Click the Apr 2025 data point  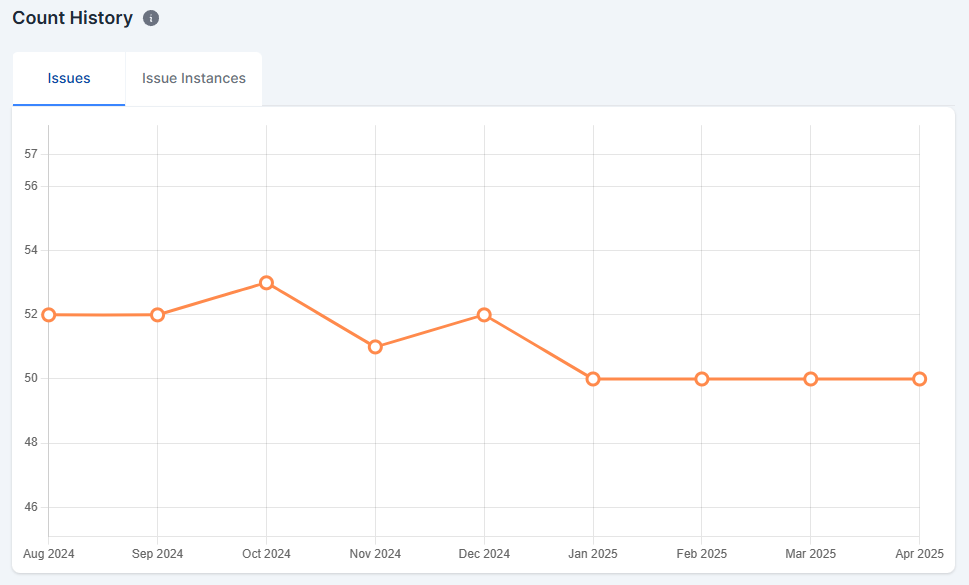(x=920, y=379)
